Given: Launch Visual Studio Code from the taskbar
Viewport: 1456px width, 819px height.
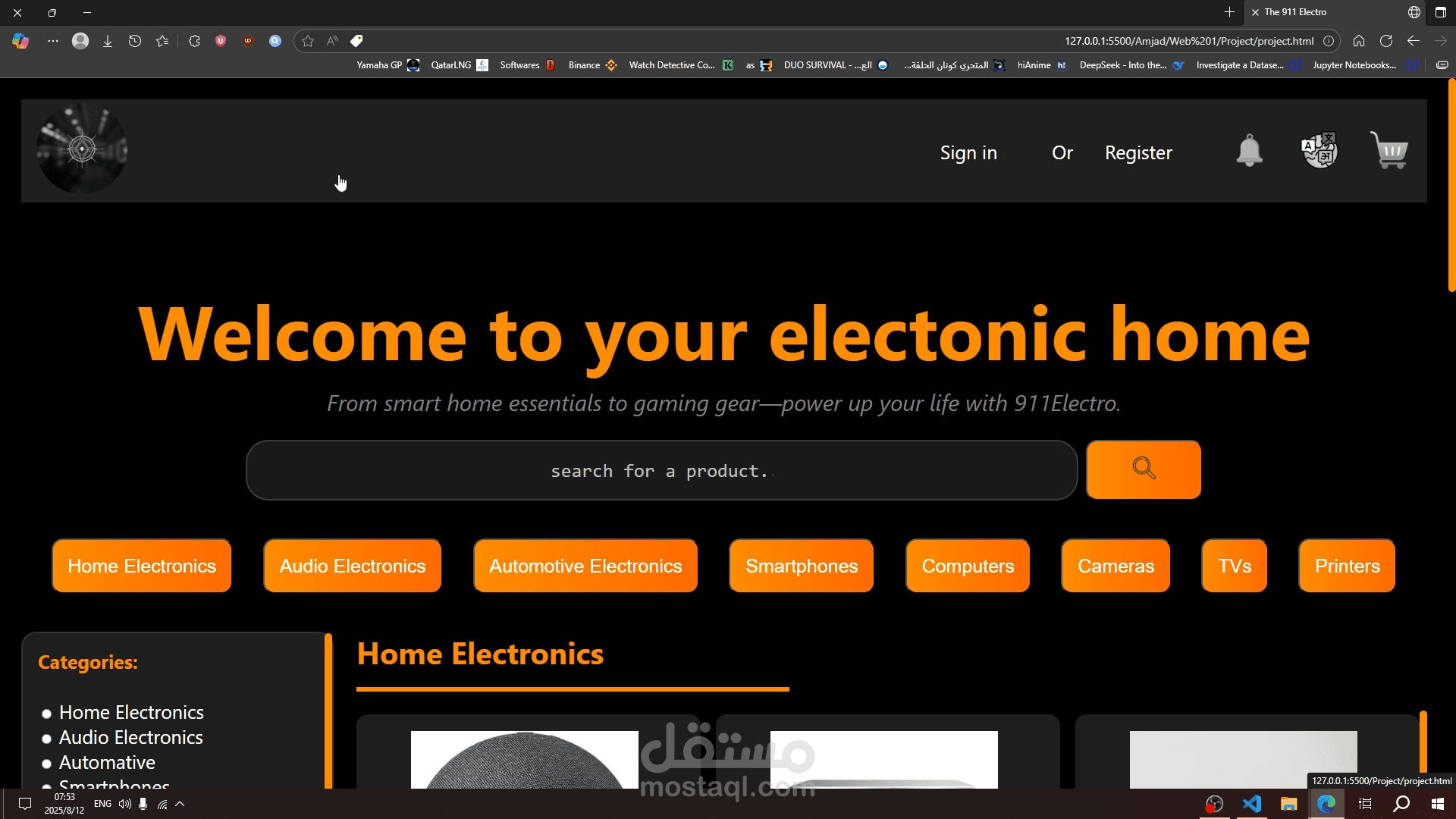Looking at the screenshot, I should pyautogui.click(x=1253, y=804).
